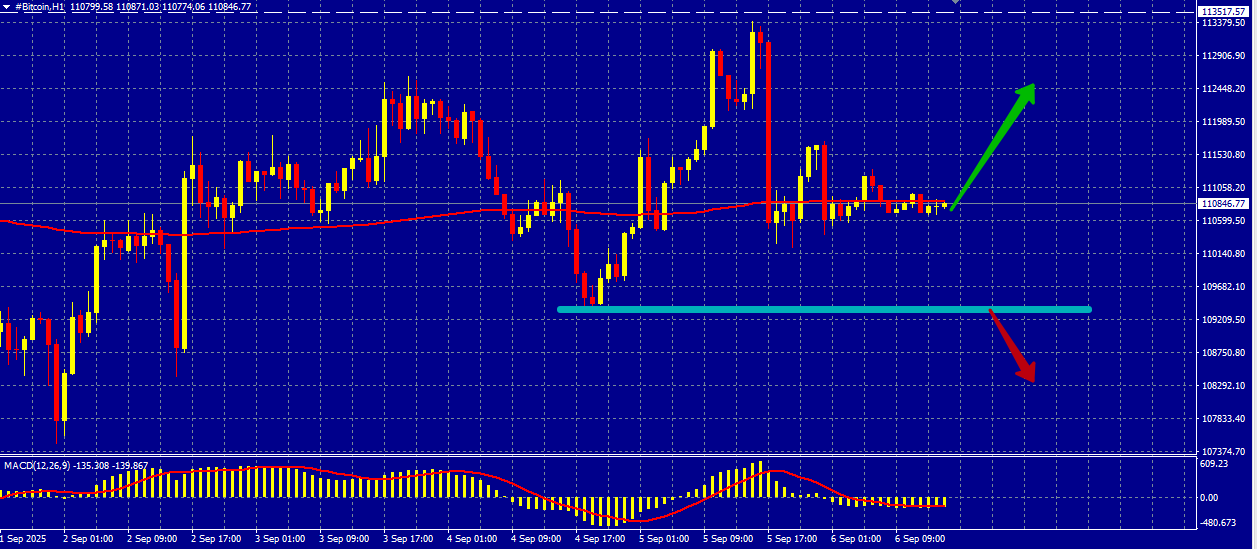Click the 4 Sep 17:00 time label
The image size is (1257, 549).
(599, 539)
